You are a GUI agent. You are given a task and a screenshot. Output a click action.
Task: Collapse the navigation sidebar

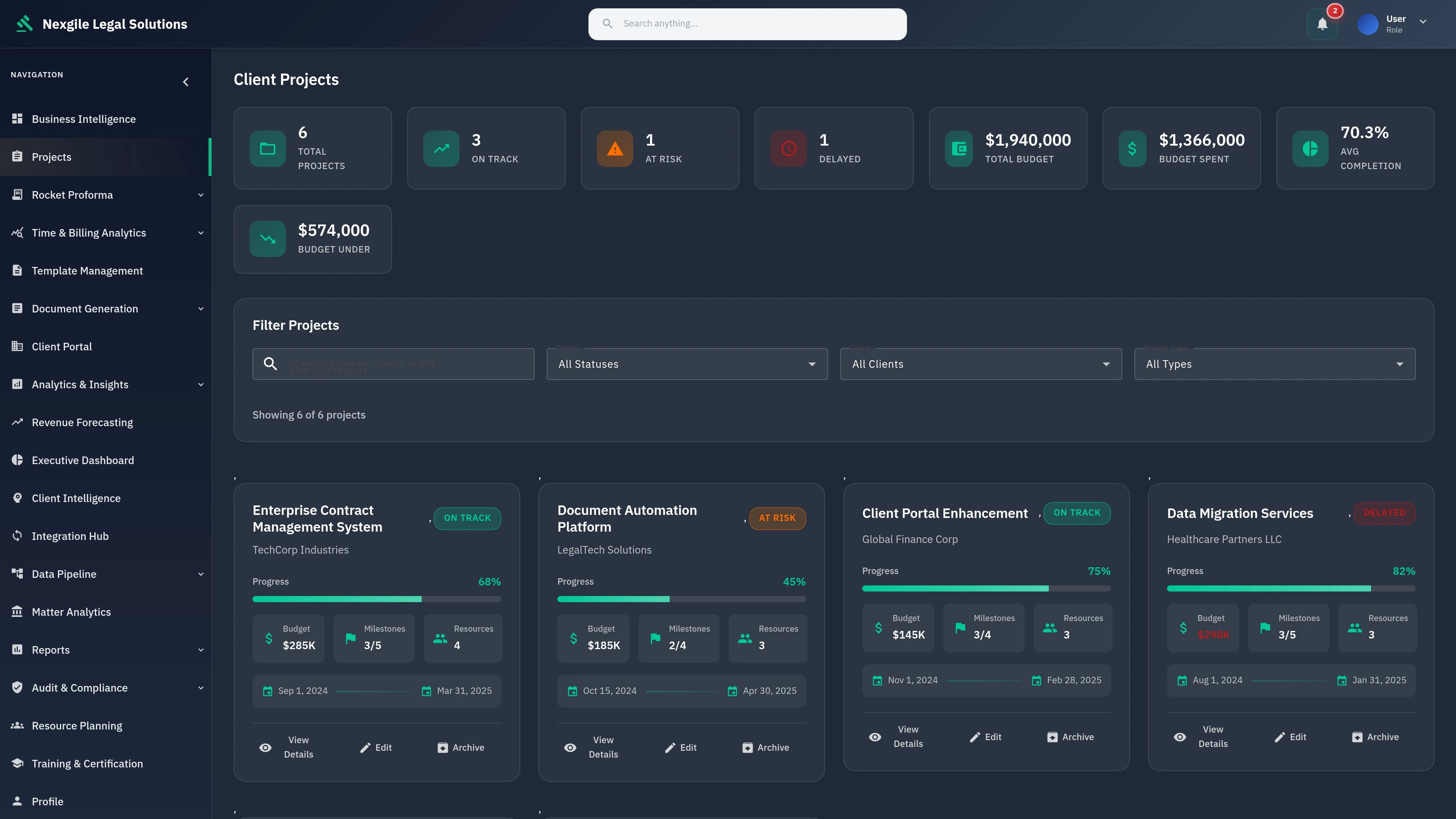[x=186, y=82]
